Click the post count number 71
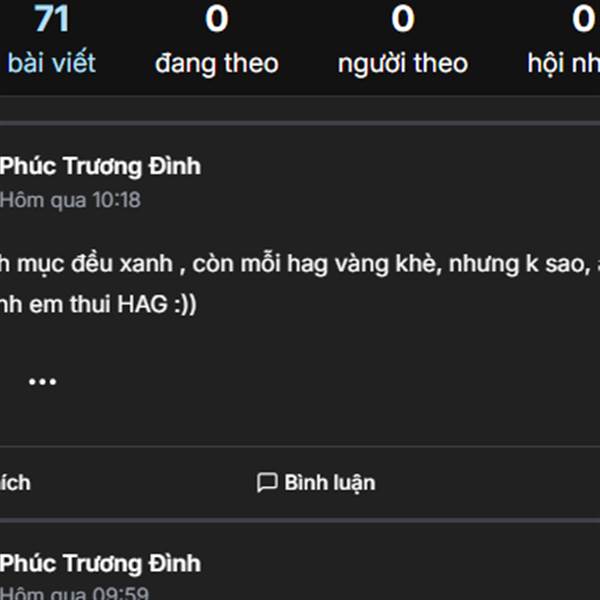600x600 pixels. [x=51, y=19]
